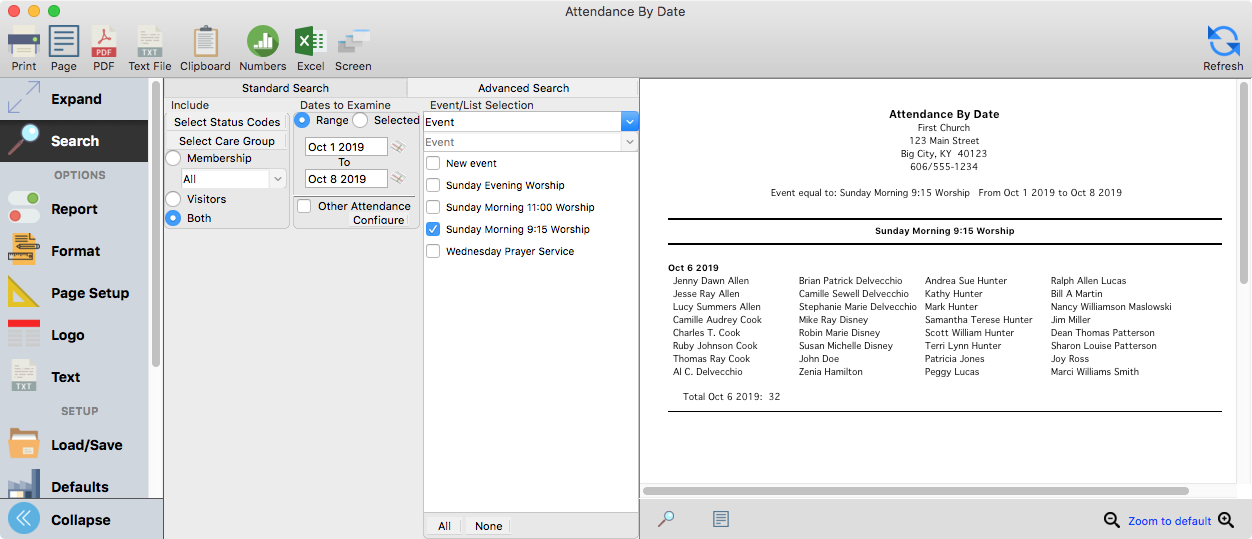Switch to the Advanced Search tab

(523, 88)
